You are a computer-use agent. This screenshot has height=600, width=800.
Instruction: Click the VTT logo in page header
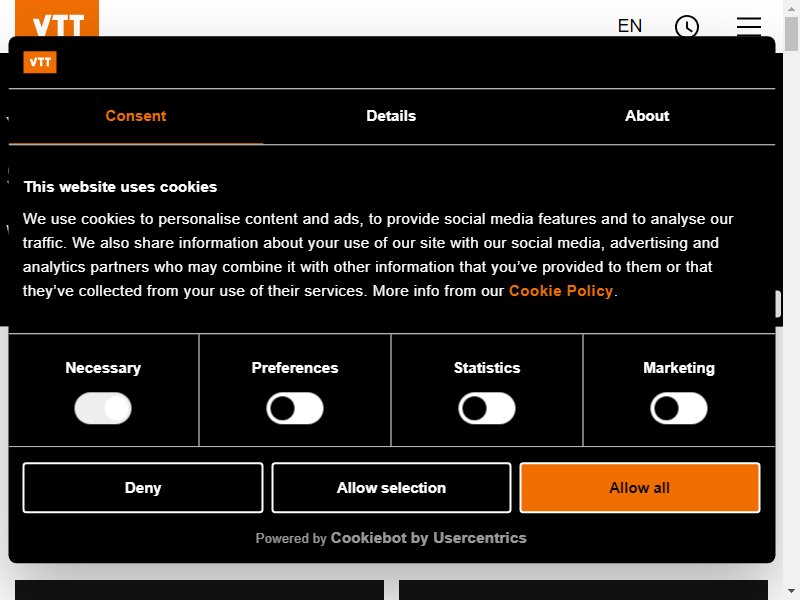coord(57,18)
